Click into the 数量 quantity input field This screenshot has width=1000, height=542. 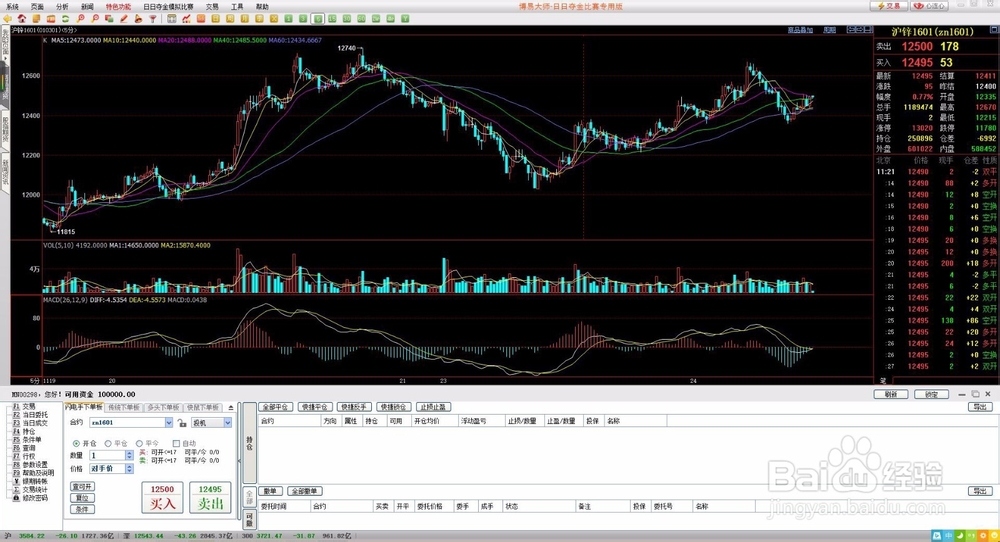click(x=107, y=455)
